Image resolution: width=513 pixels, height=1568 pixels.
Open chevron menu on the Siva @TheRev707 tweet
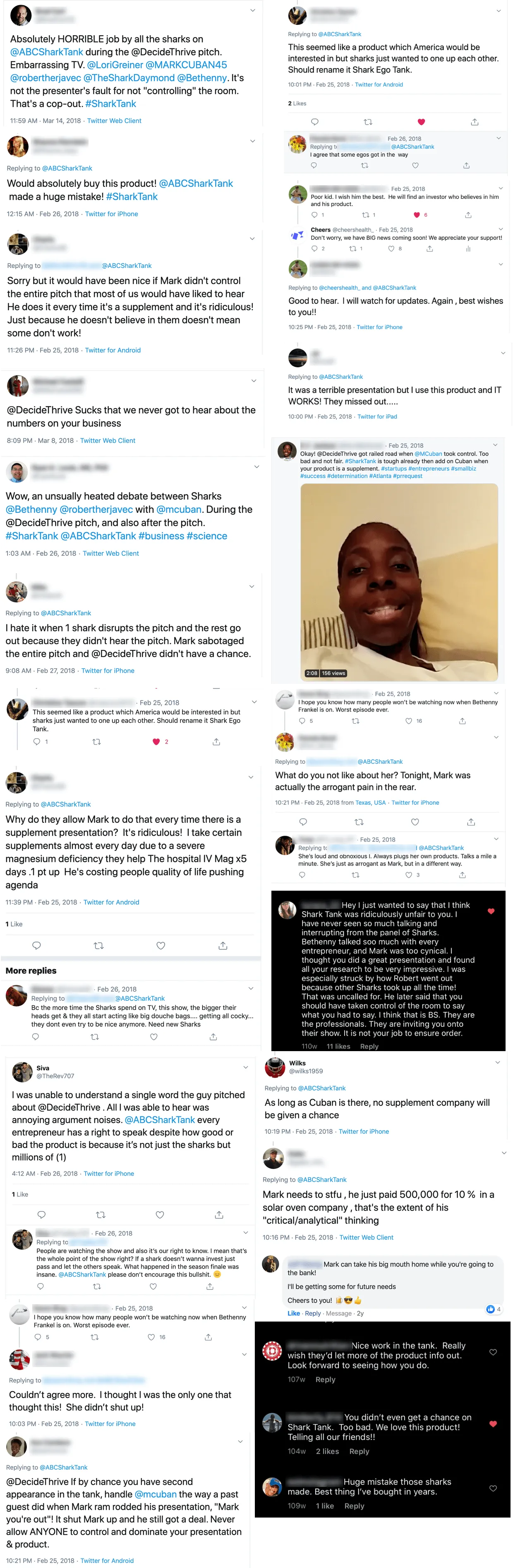[x=245, y=1067]
